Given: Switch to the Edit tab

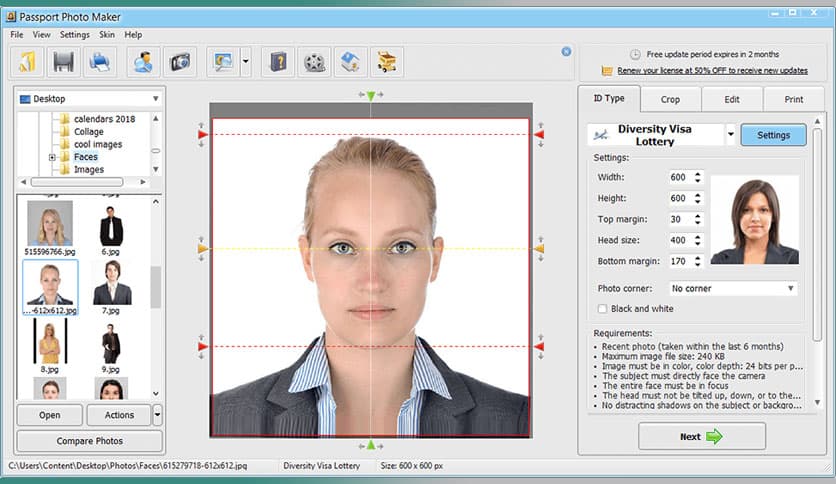Looking at the screenshot, I should tap(732, 99).
